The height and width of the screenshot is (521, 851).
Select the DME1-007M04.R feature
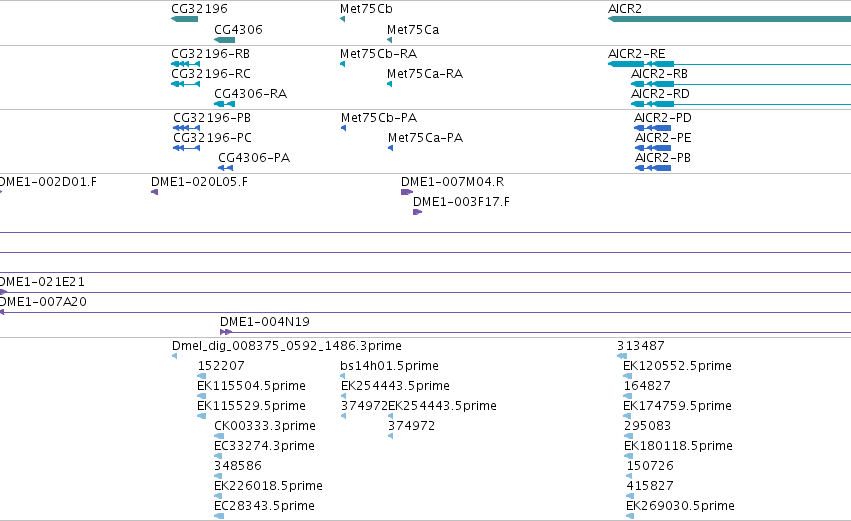pyautogui.click(x=407, y=192)
